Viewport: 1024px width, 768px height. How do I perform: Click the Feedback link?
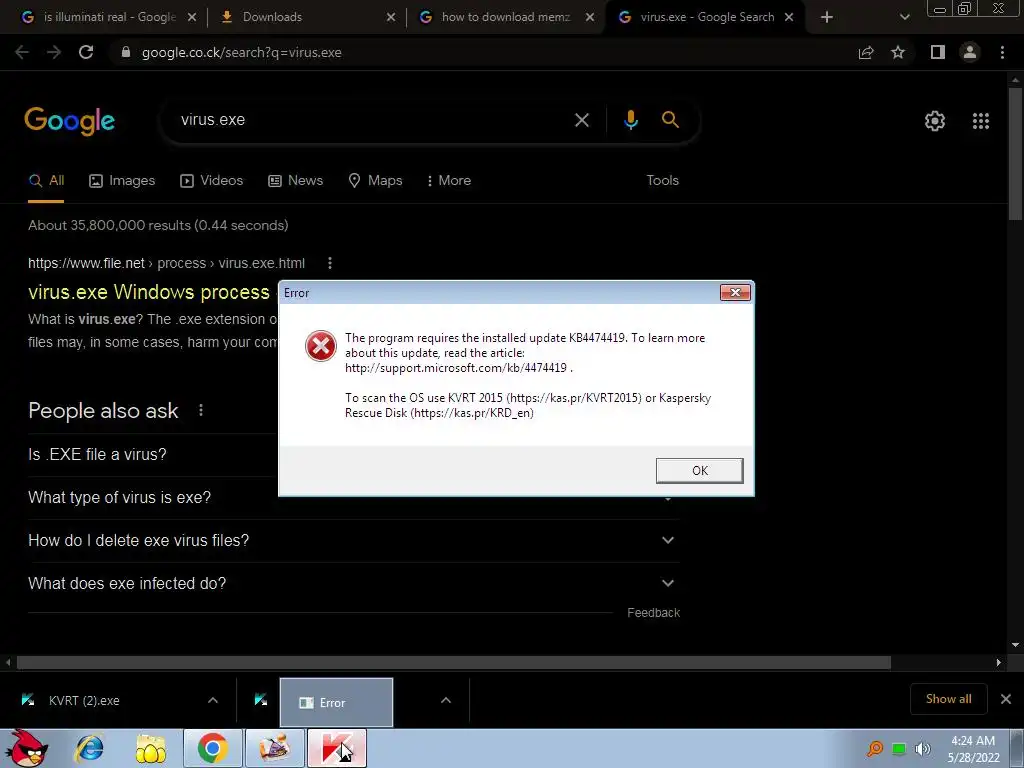click(653, 613)
